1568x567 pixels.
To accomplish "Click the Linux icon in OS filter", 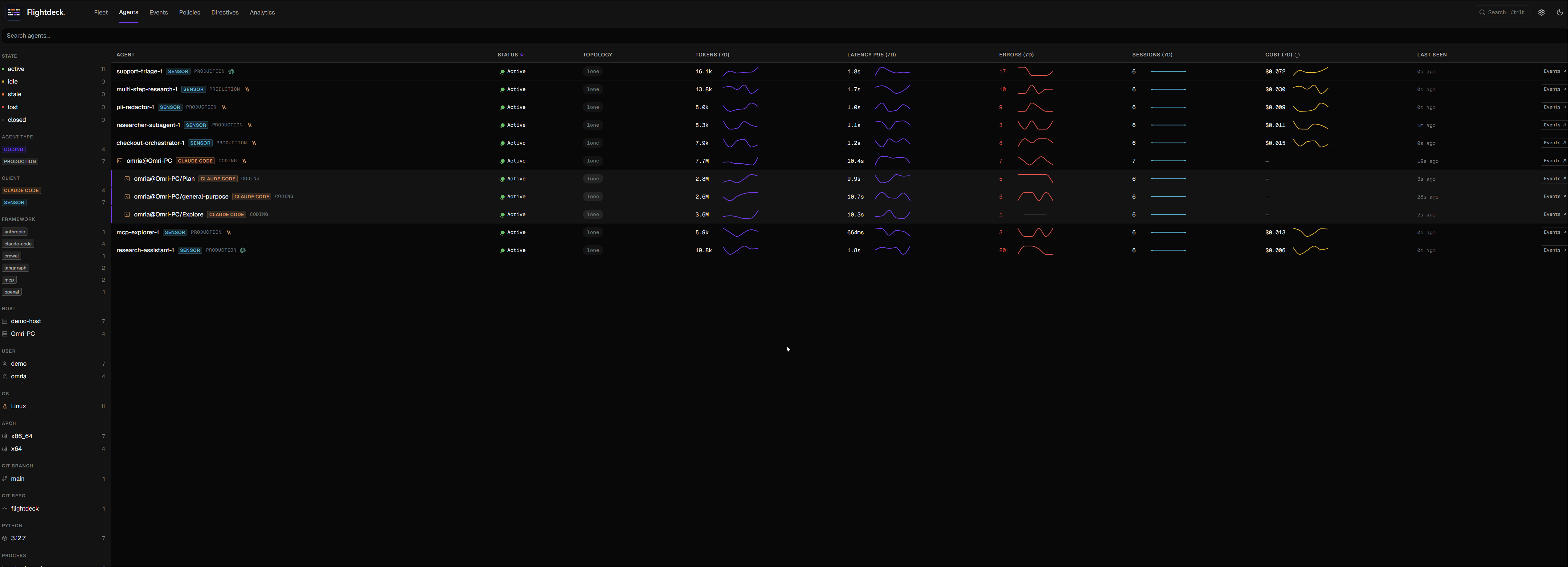I will pyautogui.click(x=5, y=406).
